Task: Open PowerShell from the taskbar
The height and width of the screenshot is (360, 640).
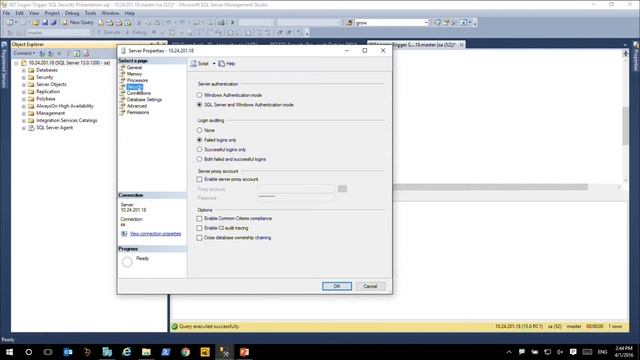Action: [166, 352]
